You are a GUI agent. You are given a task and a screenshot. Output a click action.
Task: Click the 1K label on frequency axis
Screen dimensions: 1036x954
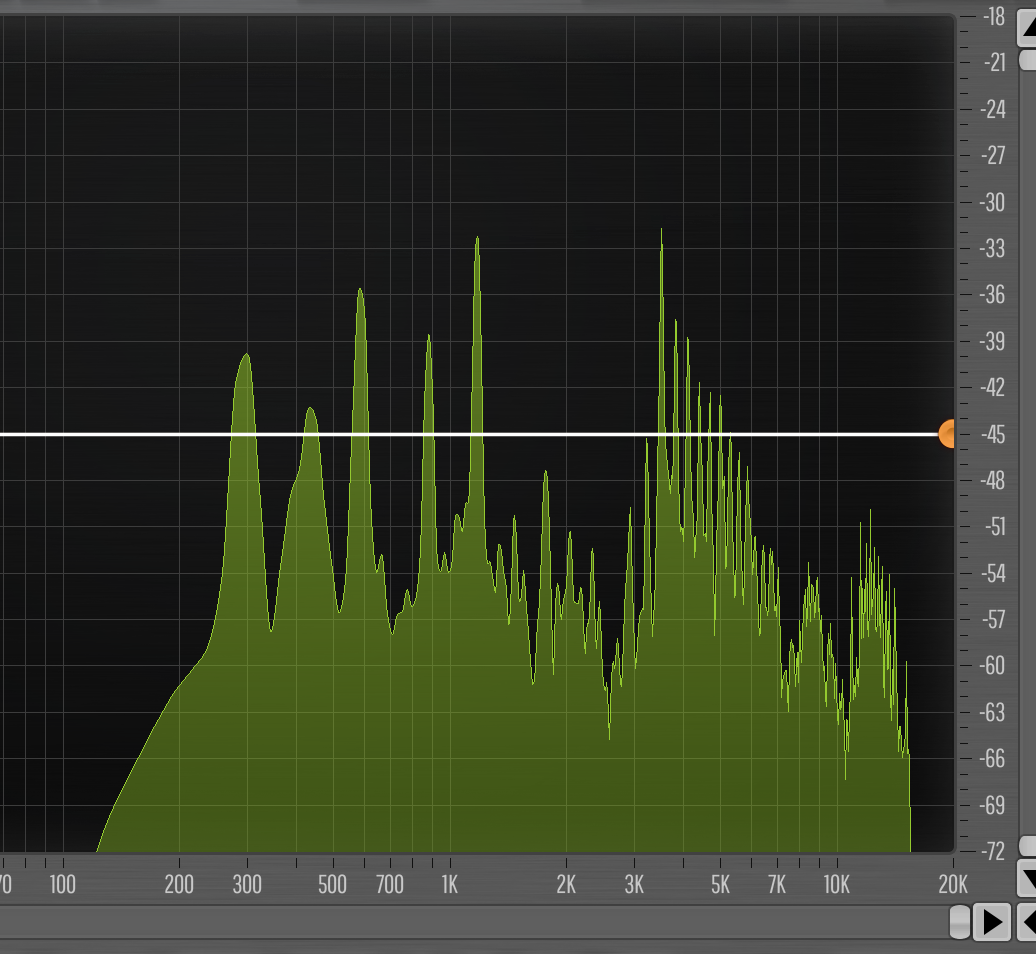pyautogui.click(x=449, y=884)
